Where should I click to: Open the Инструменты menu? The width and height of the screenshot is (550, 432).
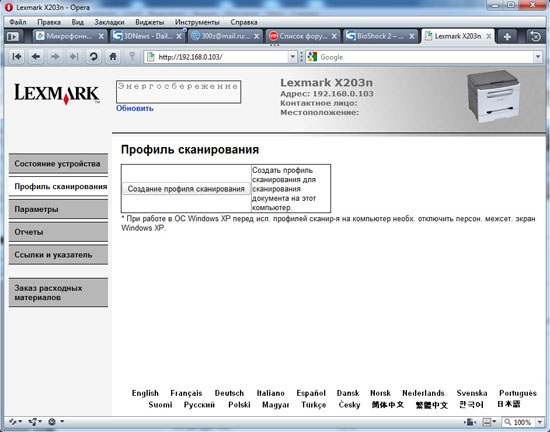click(x=197, y=22)
